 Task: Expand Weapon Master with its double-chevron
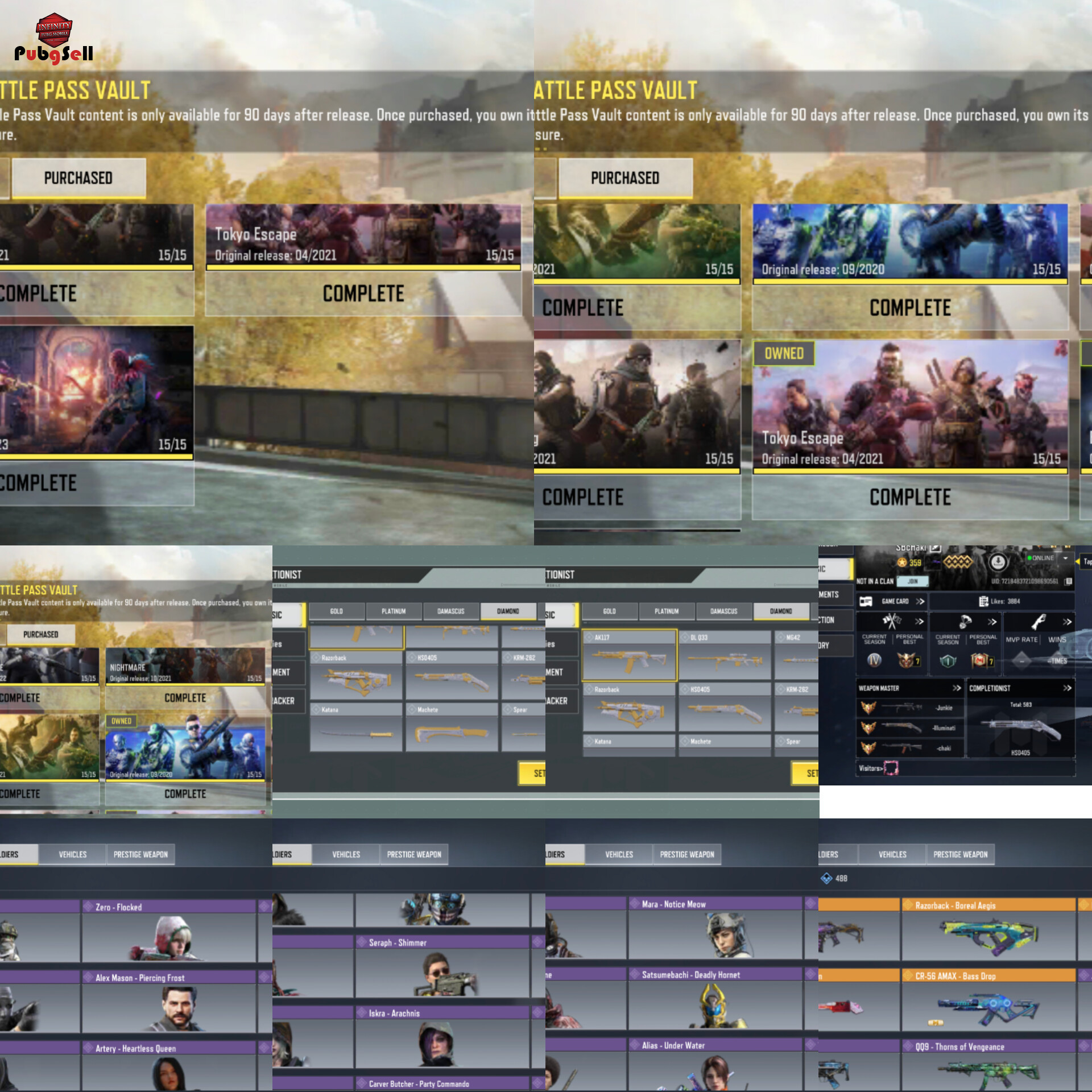(957, 688)
